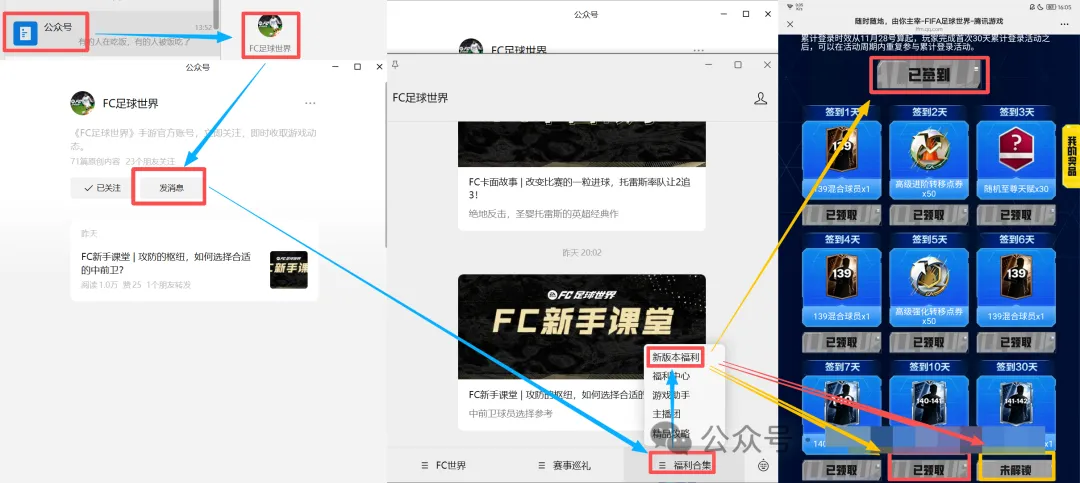Click the FC新手课堂 banner image in chat
Screen dimensions: 1080x483
pos(581,327)
